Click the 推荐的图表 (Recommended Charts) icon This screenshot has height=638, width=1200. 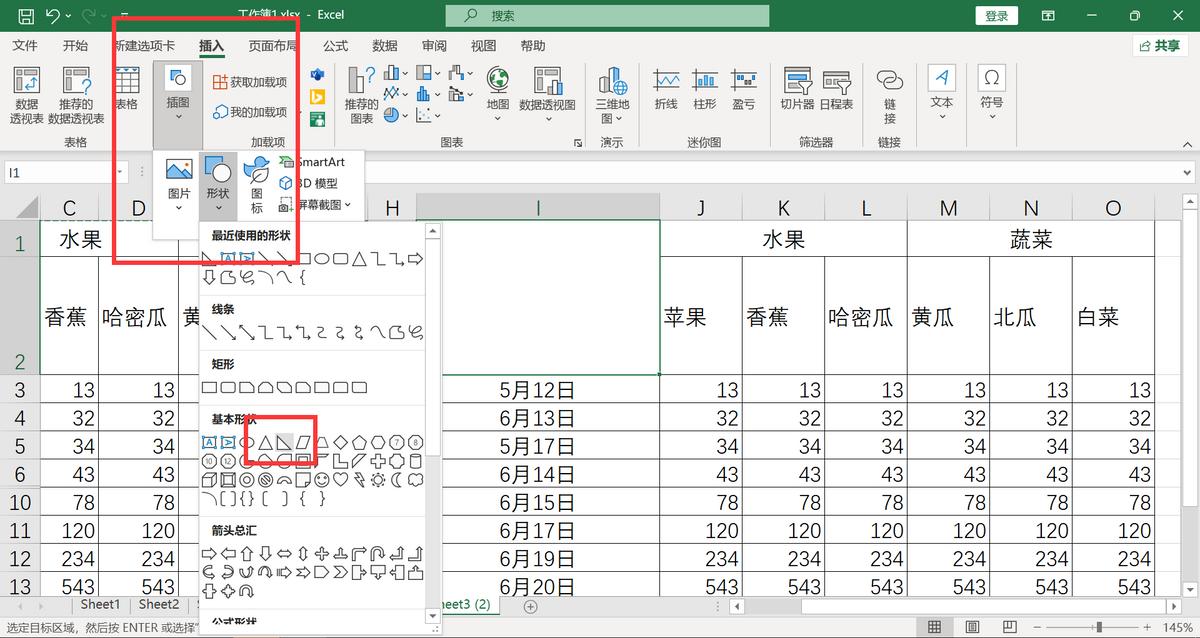coord(360,95)
